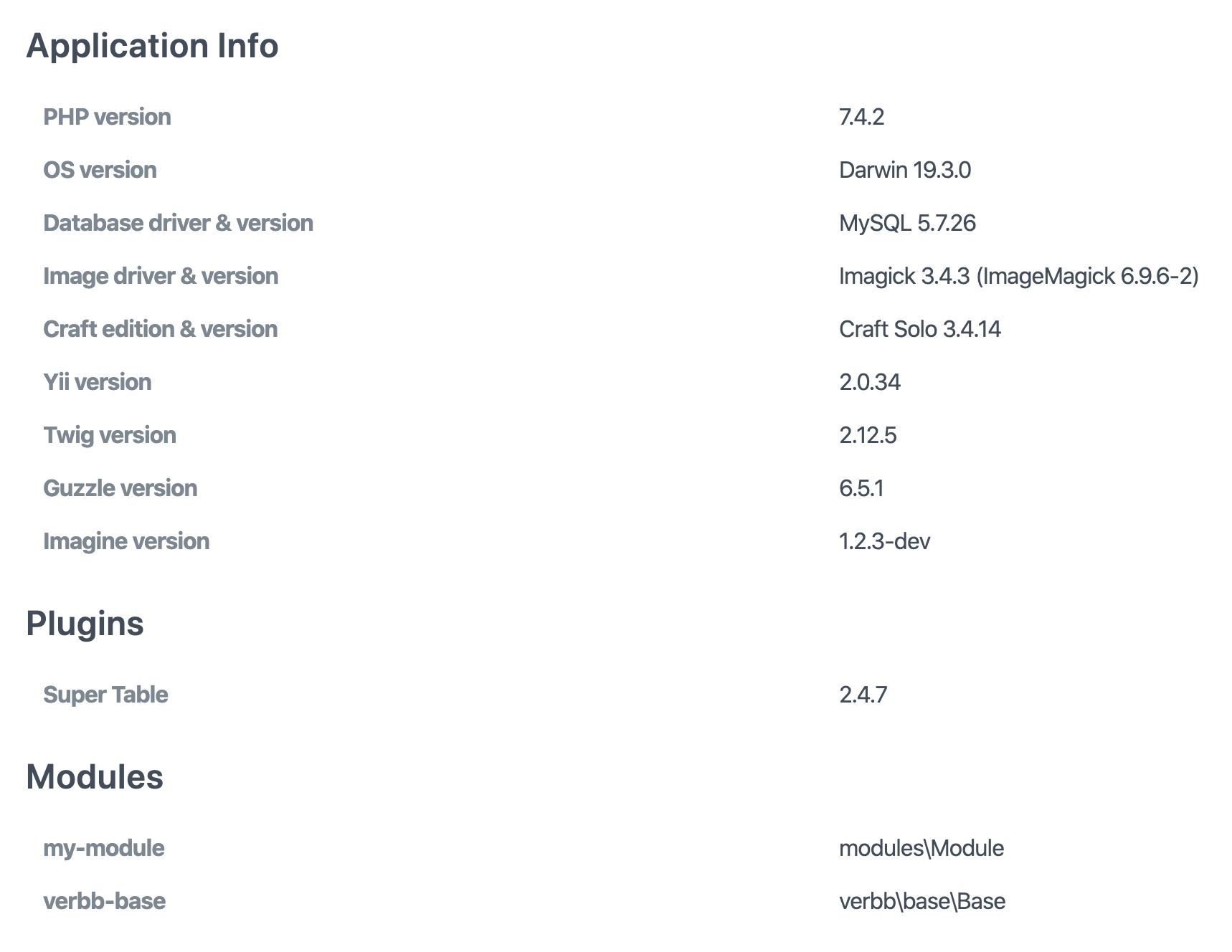
Task: Select the Craft edition & version label
Action: coord(160,329)
